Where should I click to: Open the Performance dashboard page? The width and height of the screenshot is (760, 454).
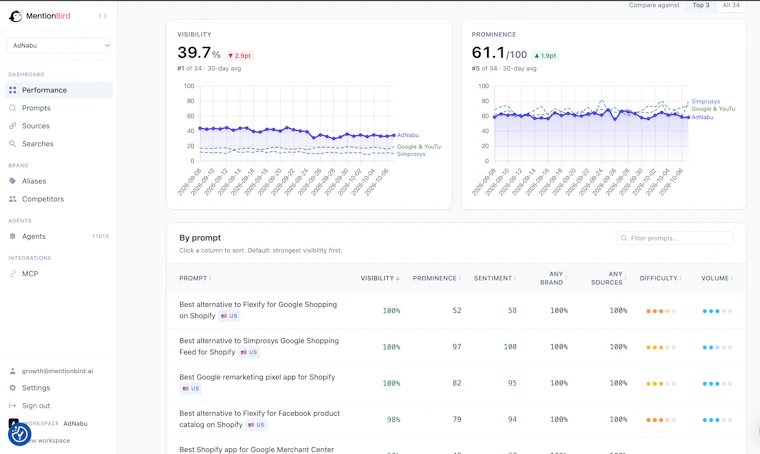tap(59, 90)
